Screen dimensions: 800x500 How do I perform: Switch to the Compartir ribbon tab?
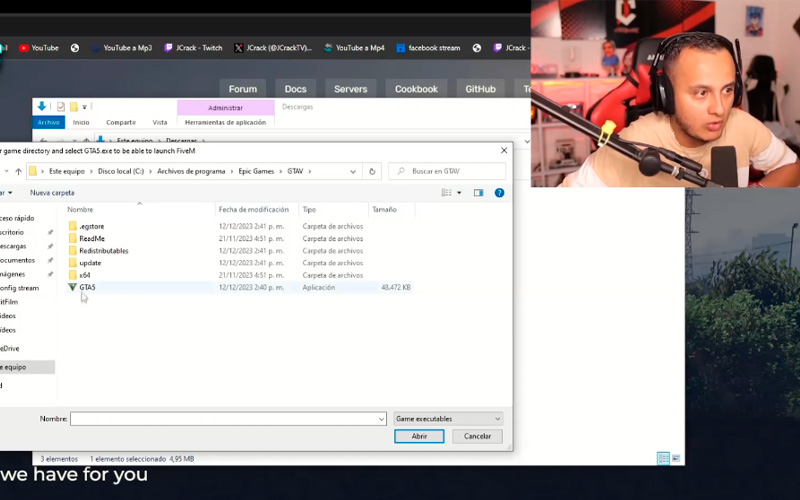(121, 122)
